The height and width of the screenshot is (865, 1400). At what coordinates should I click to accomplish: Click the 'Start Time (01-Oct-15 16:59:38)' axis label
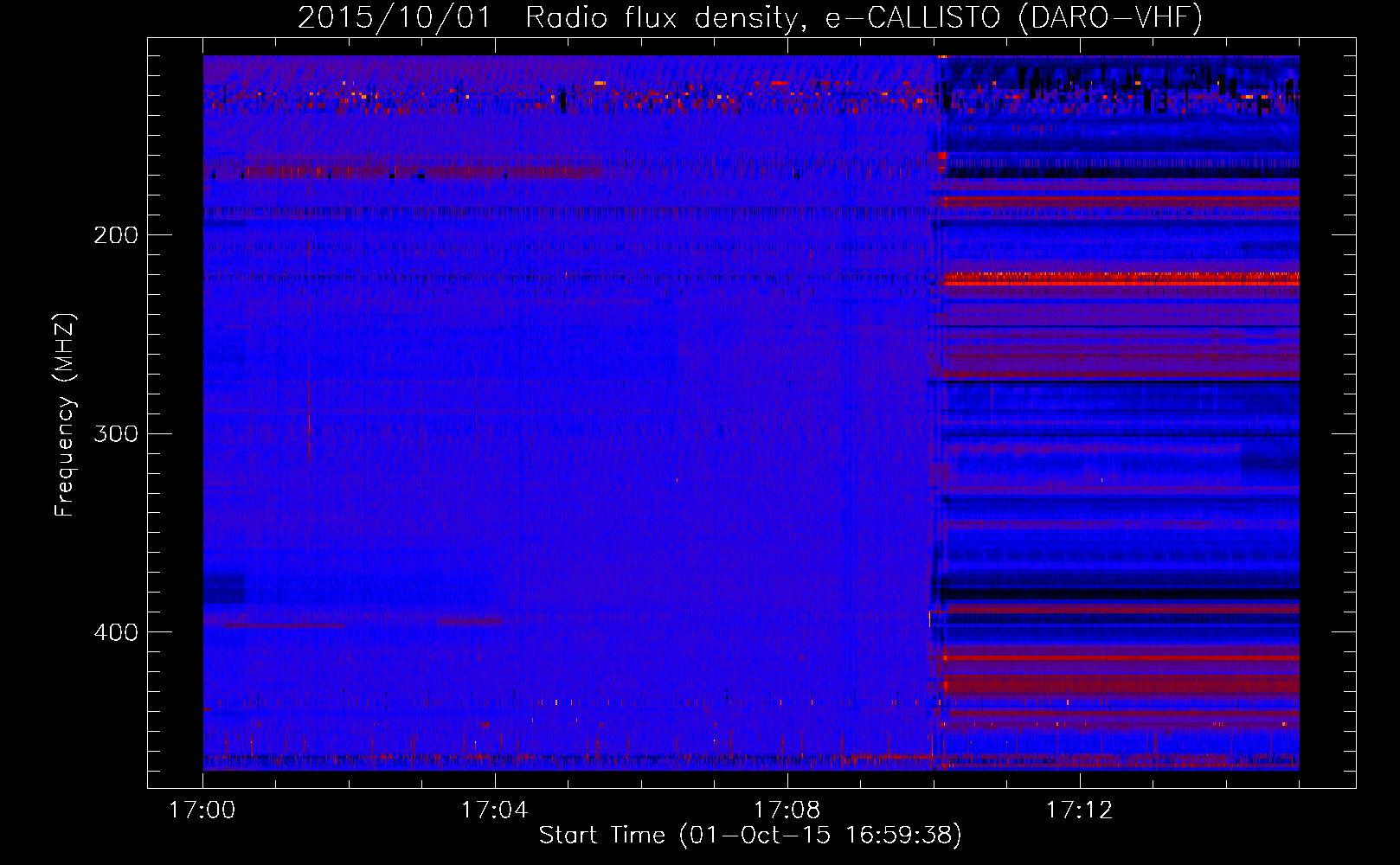[750, 835]
